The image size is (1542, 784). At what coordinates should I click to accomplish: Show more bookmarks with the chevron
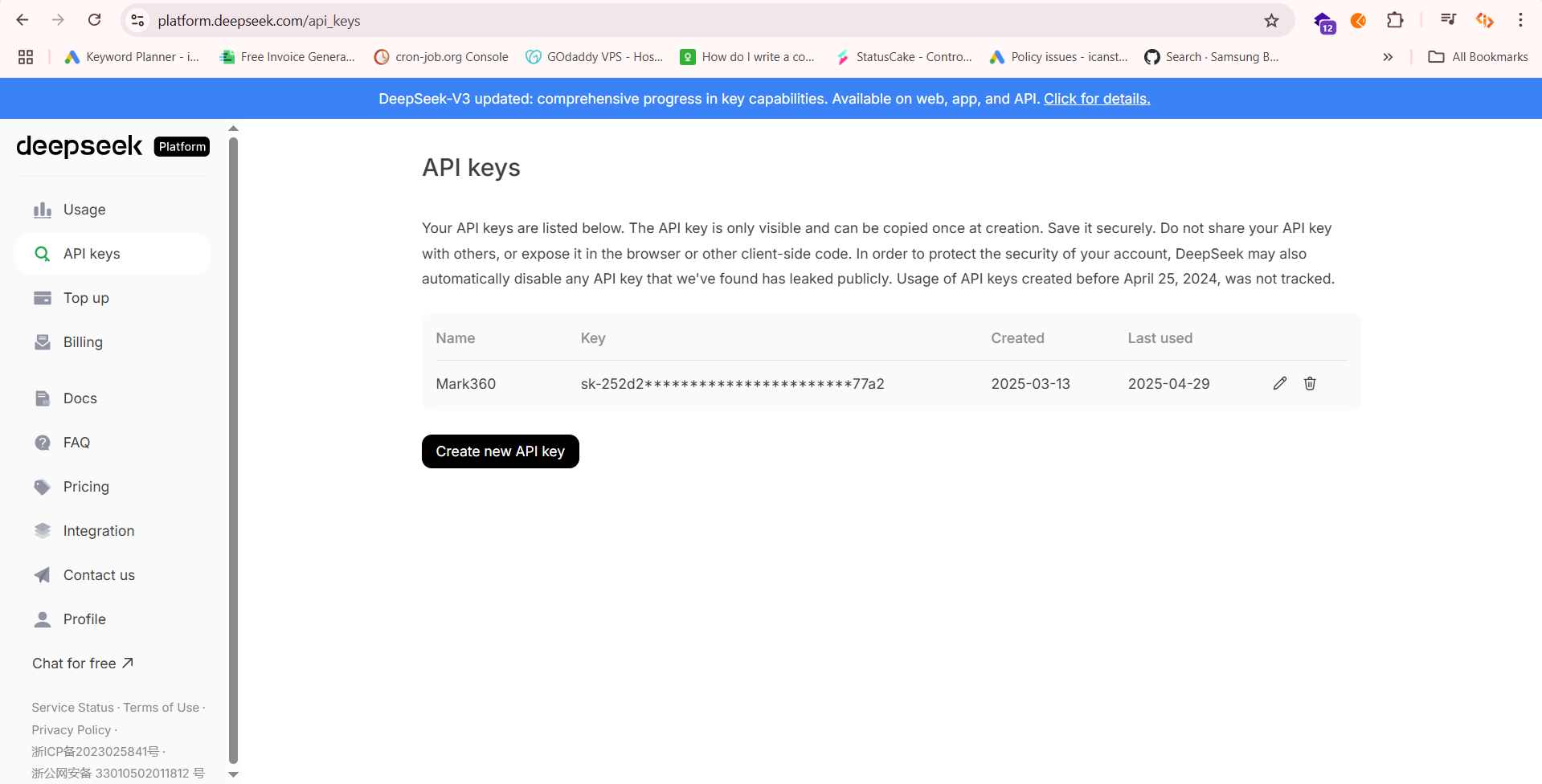coord(1388,57)
